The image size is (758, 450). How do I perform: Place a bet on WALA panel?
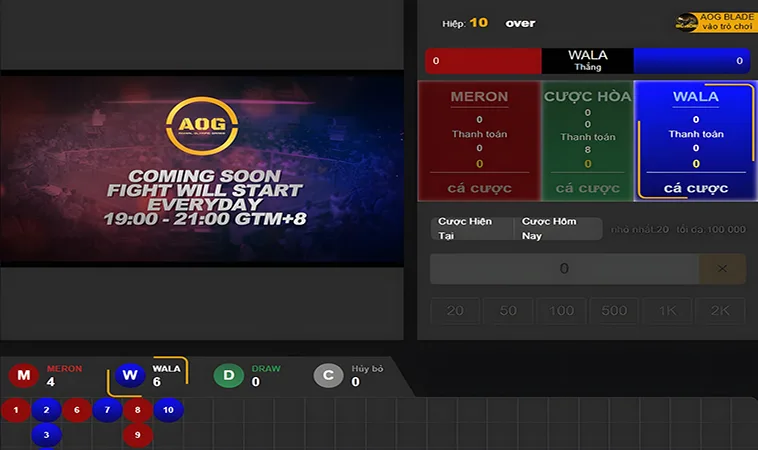[x=695, y=188]
